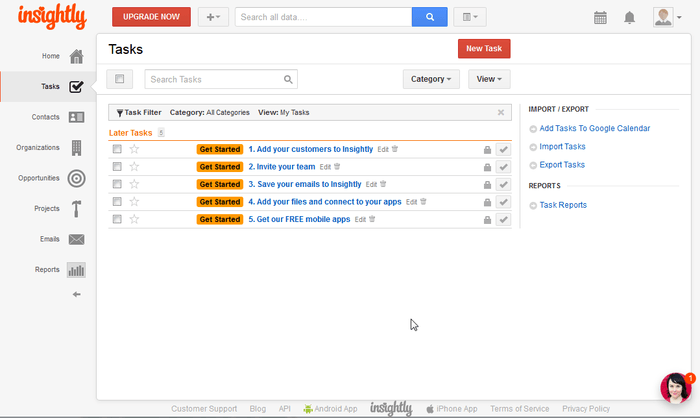Select Projects label in the sidebar

[x=47, y=209]
